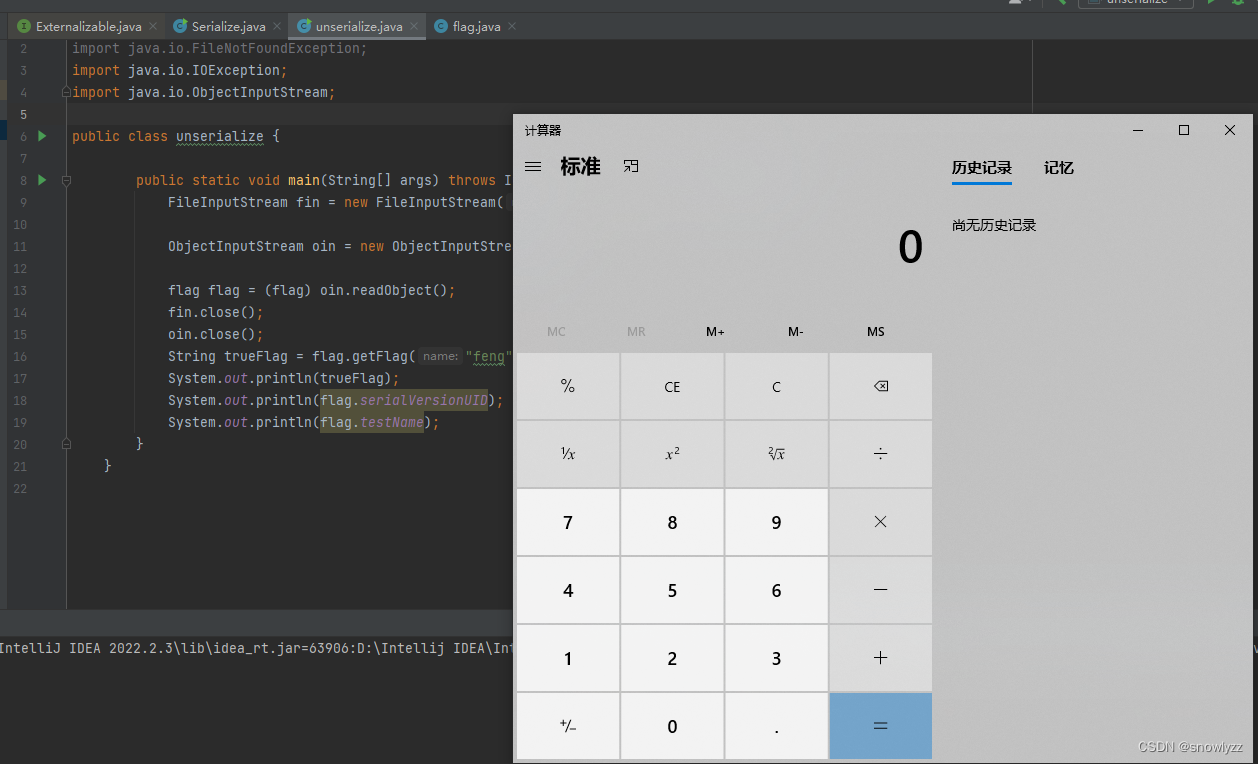Open the calculator navigation menu
Image resolution: width=1258 pixels, height=764 pixels.
point(533,166)
